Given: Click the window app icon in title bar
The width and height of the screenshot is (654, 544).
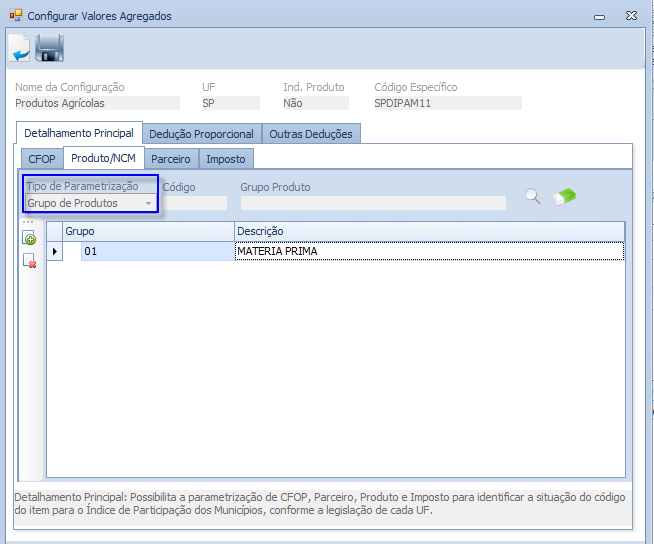Looking at the screenshot, I should 15,16.
